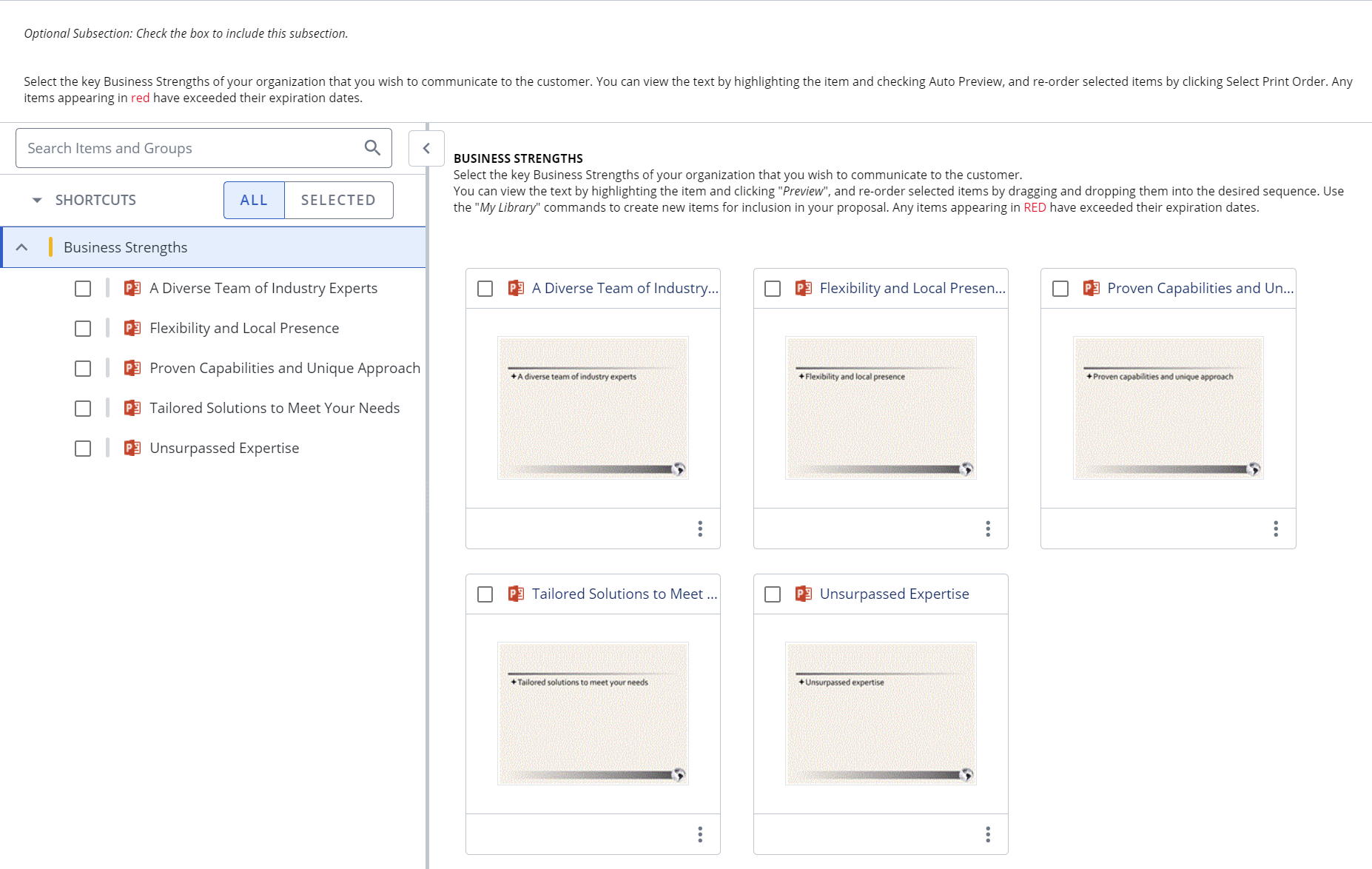The height and width of the screenshot is (869, 1372).
Task: Click Unsurpassed Expertise card title
Action: pyautogui.click(x=894, y=594)
